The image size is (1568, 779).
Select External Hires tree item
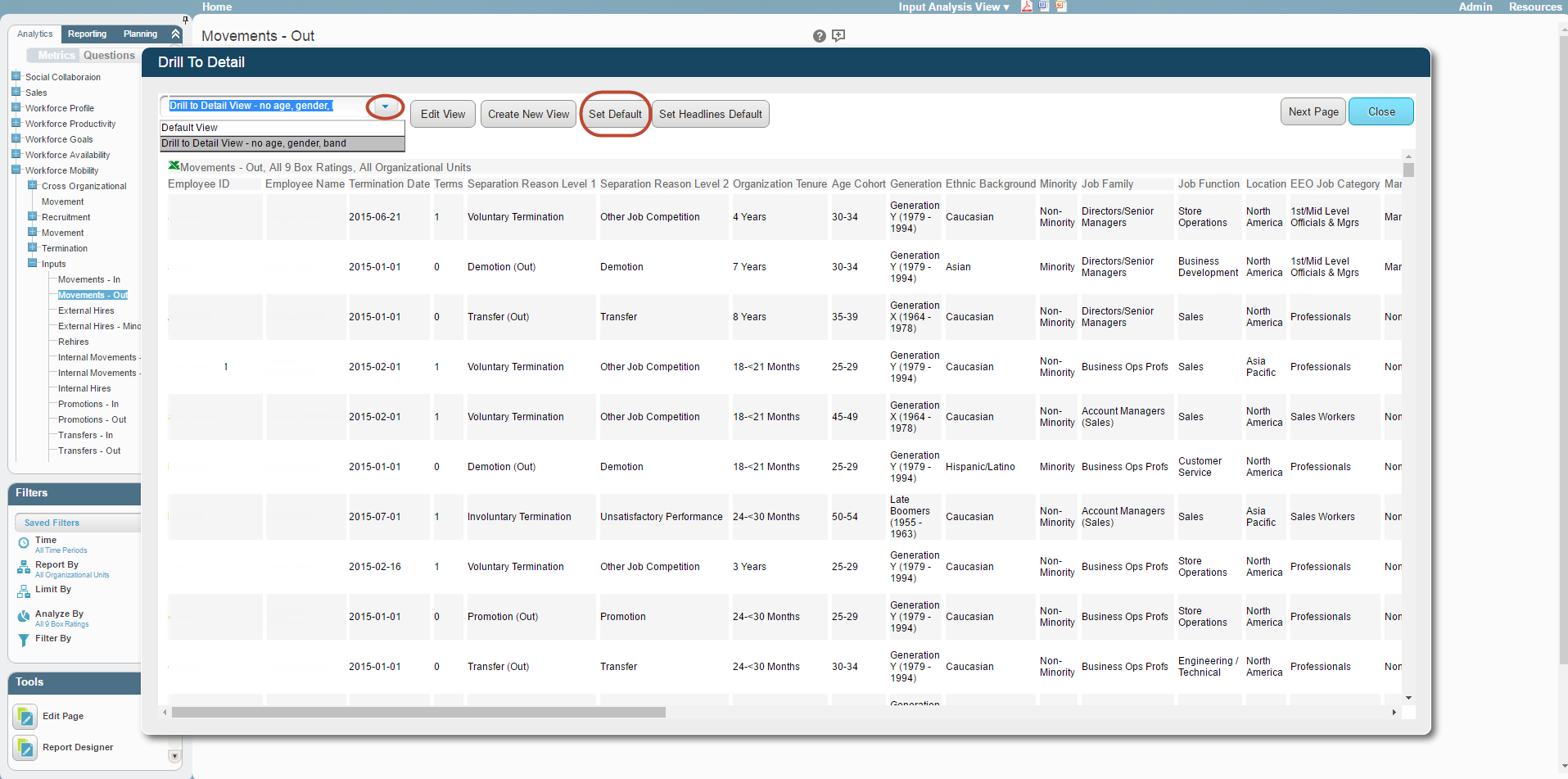[86, 310]
